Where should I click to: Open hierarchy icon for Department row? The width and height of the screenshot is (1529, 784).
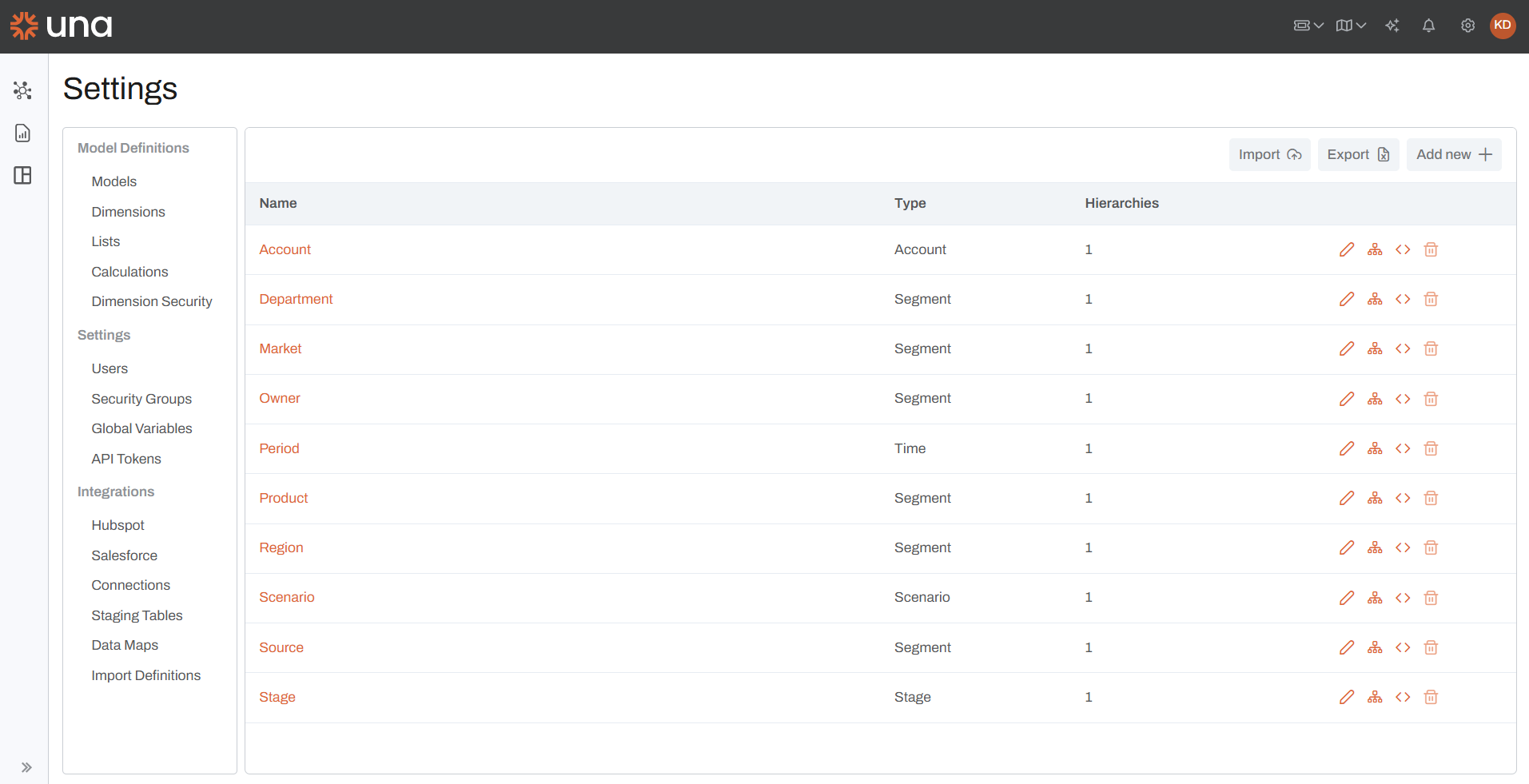click(1375, 299)
